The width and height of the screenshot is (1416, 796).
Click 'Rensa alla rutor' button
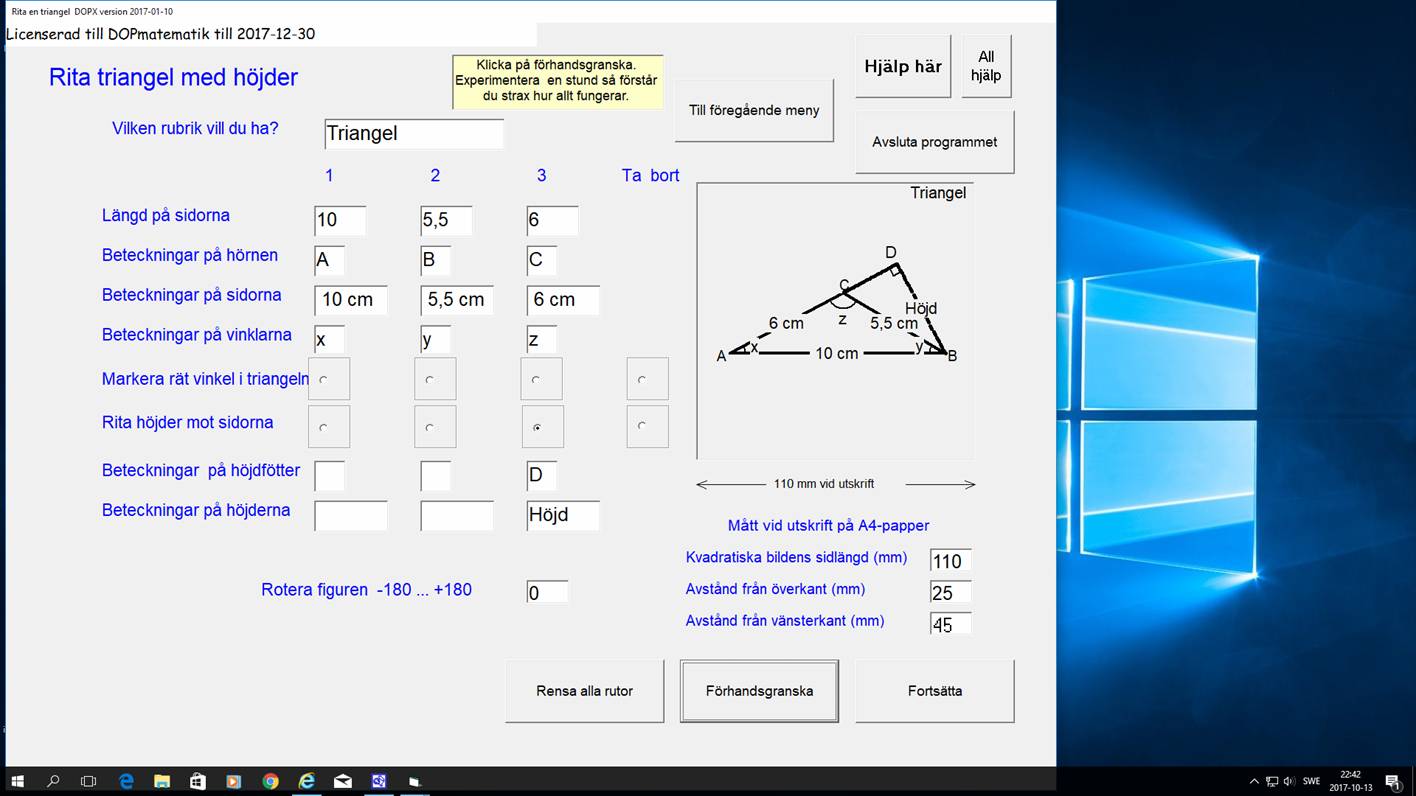(584, 691)
